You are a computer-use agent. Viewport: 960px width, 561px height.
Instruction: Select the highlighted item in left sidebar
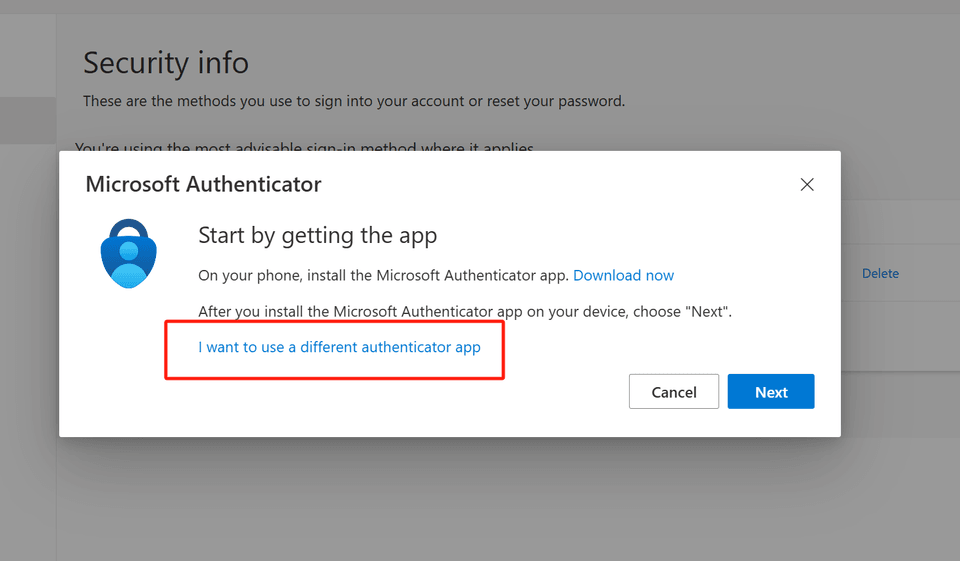(x=28, y=120)
